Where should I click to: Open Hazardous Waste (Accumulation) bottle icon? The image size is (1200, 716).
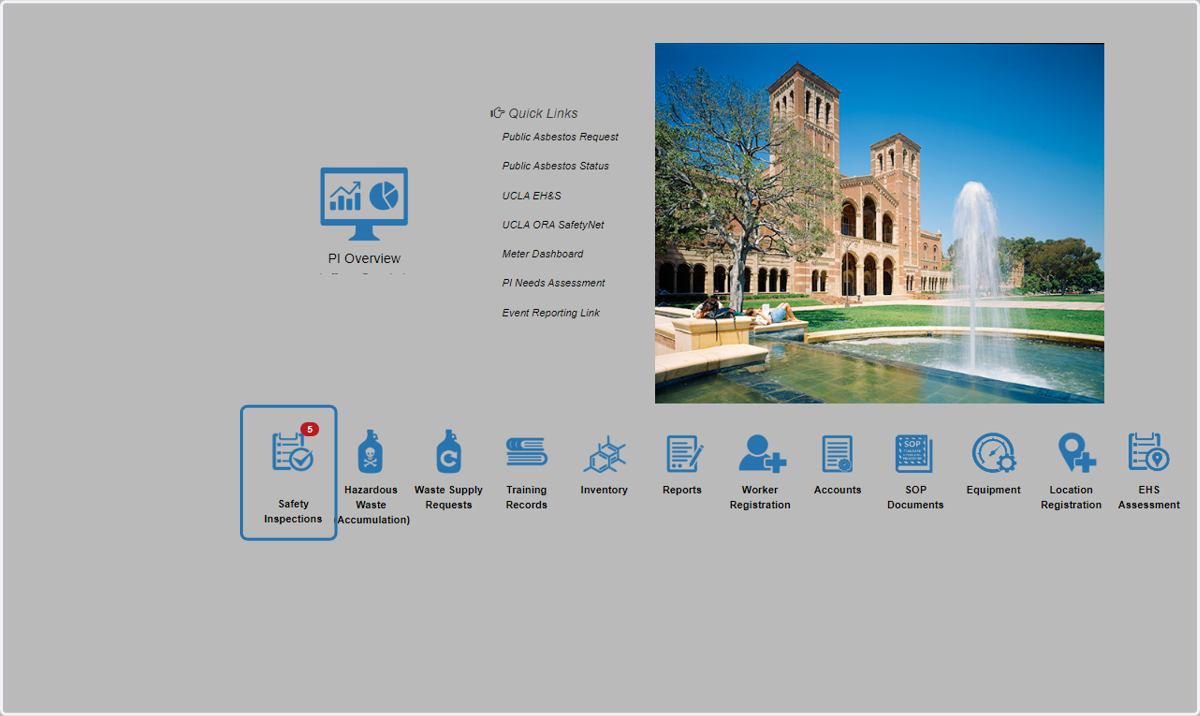click(x=370, y=453)
